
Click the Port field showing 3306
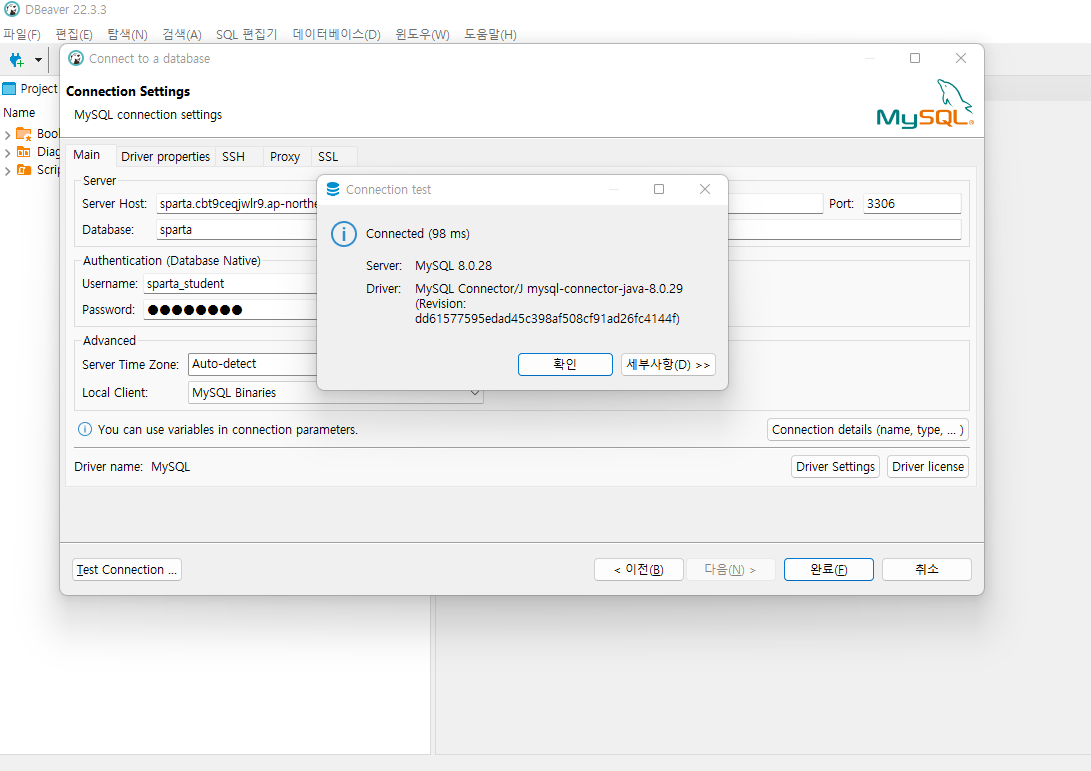tap(912, 204)
